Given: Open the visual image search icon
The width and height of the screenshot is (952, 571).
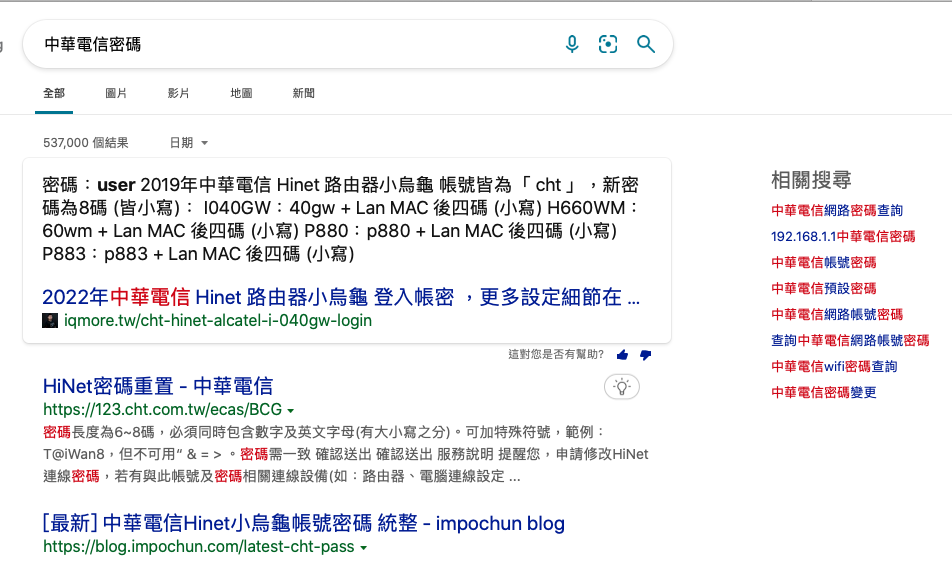Looking at the screenshot, I should [608, 44].
